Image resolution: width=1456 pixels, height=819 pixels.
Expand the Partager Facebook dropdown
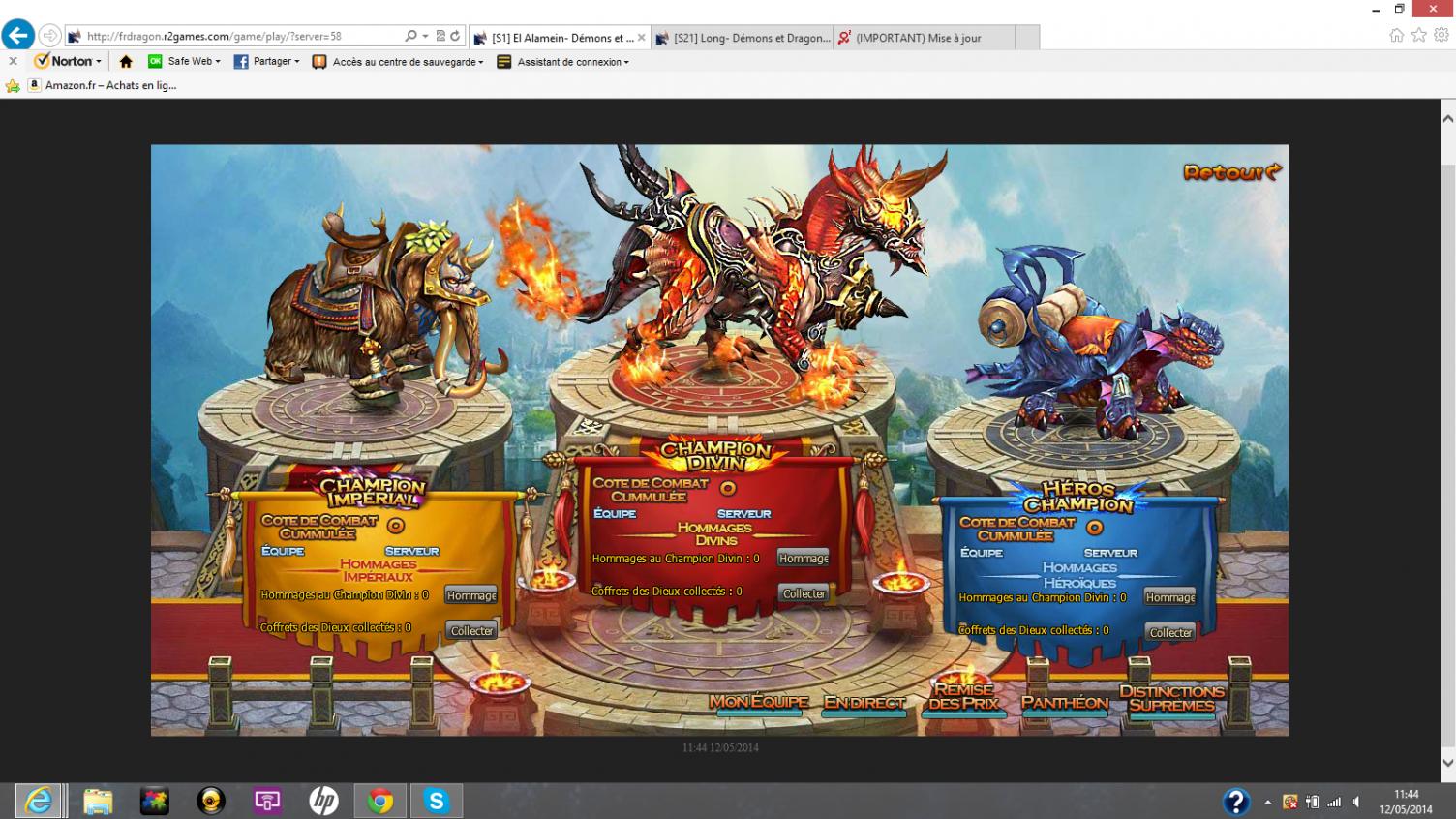pyautogui.click(x=266, y=62)
